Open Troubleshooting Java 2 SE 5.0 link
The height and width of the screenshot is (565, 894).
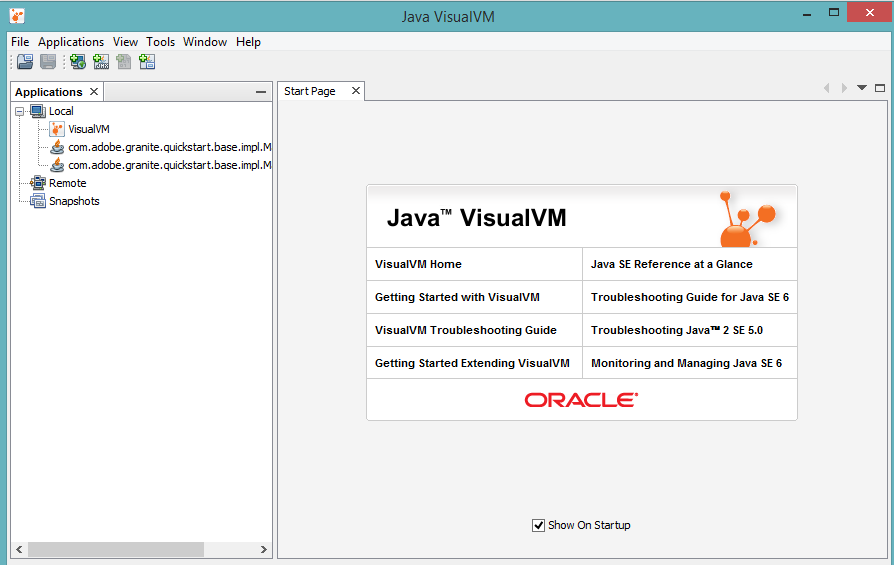677,330
